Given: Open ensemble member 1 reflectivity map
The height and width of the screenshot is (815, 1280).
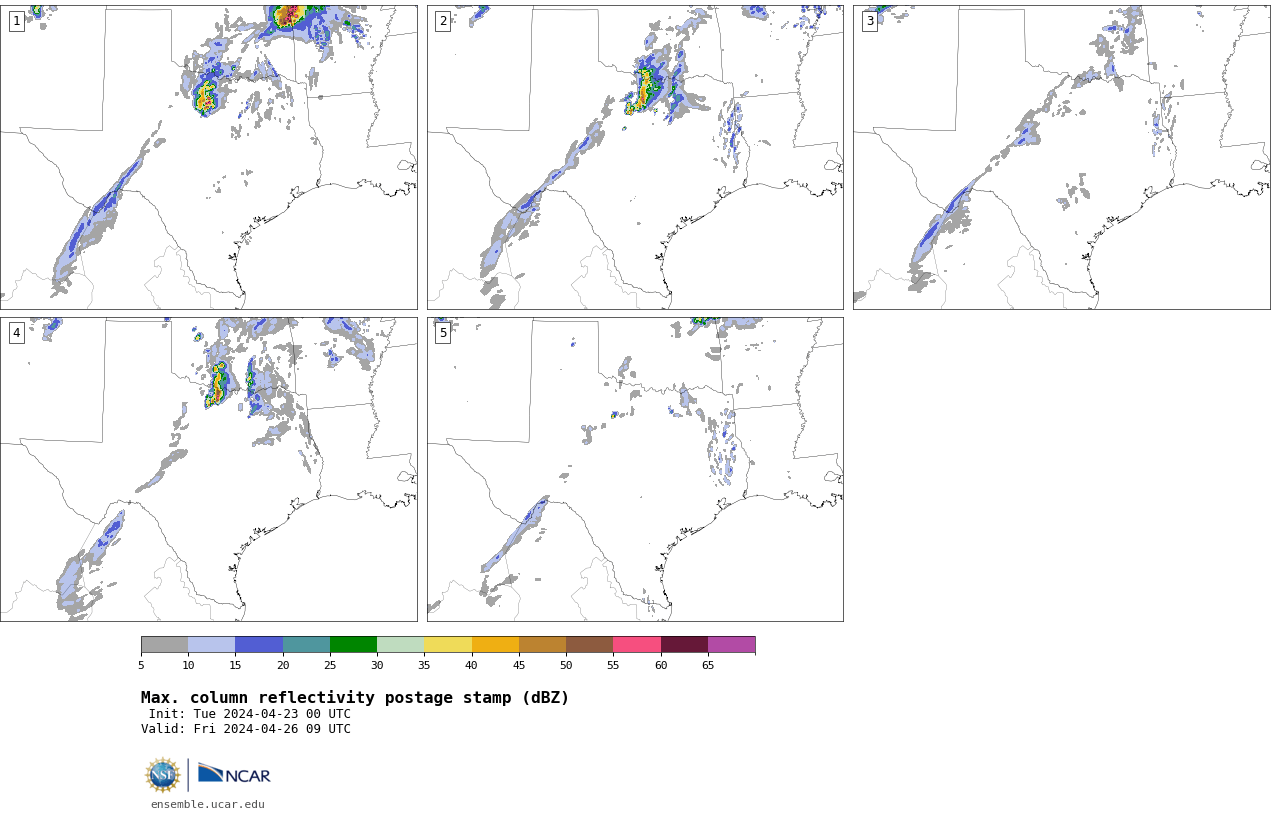Looking at the screenshot, I should [209, 157].
